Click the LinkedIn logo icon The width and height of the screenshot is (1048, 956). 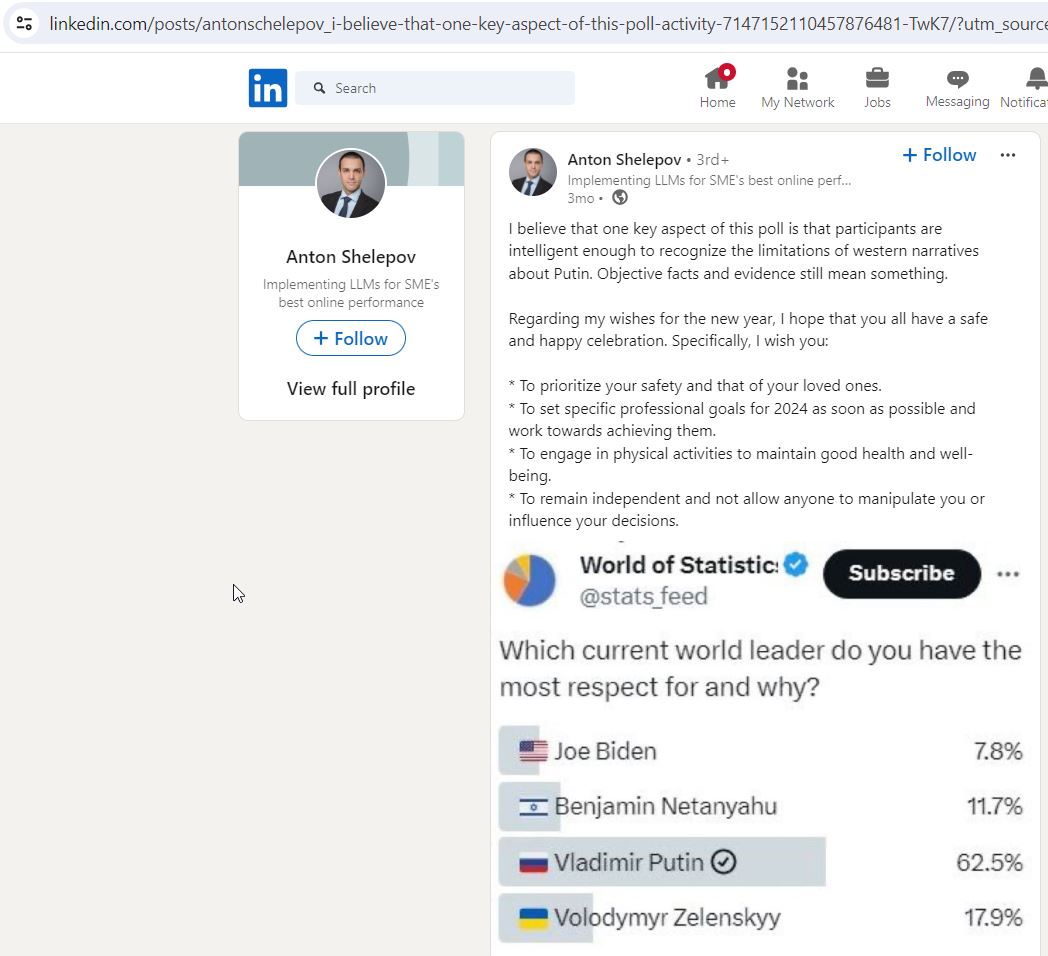[268, 88]
